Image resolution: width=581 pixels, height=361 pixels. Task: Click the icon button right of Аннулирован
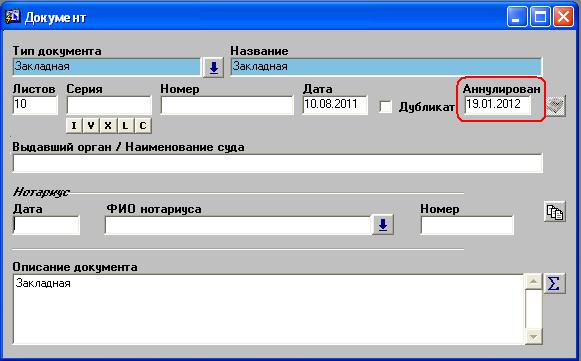(556, 106)
